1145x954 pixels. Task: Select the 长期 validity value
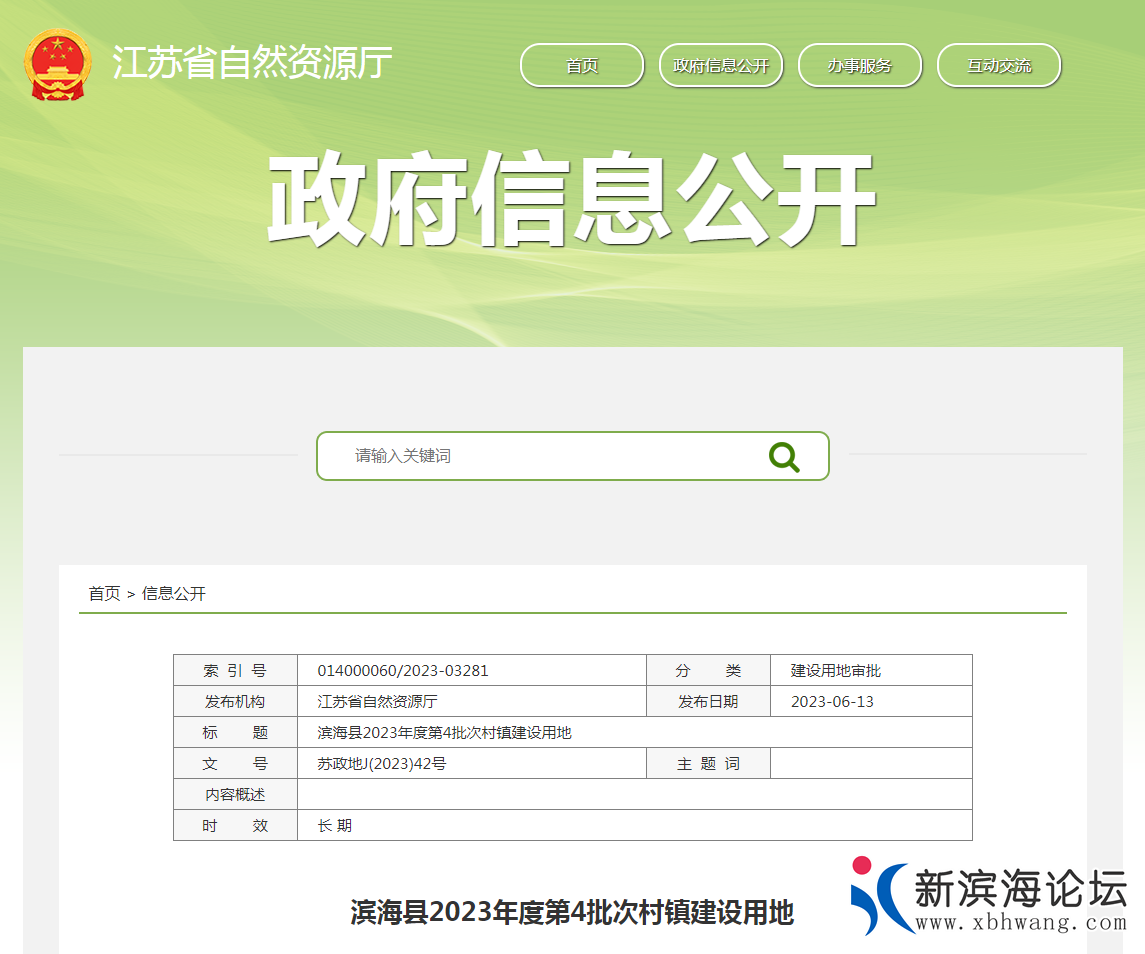[x=333, y=825]
